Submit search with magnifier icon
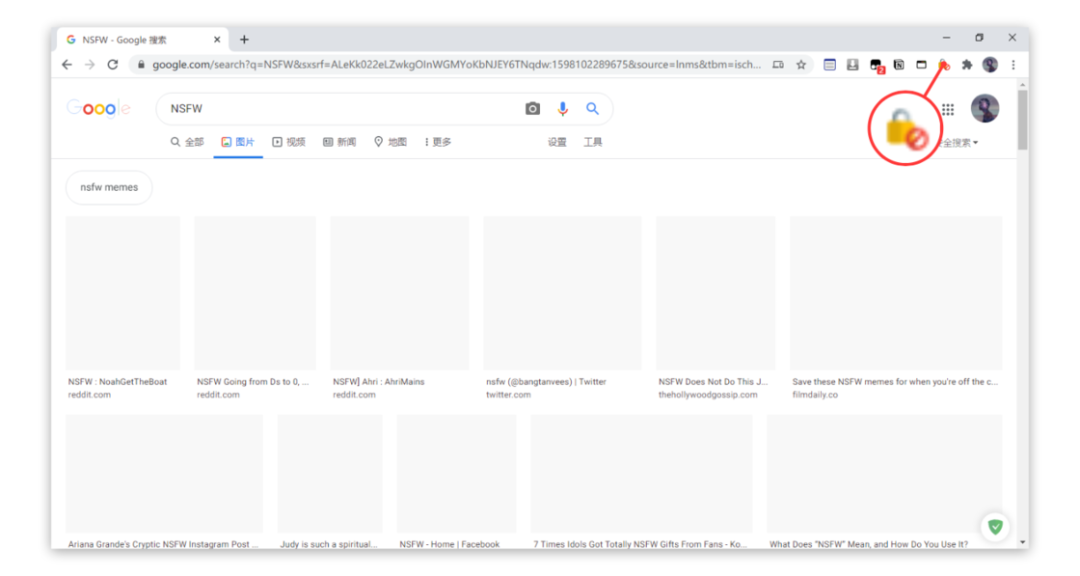Viewport: 1080px width, 576px height. 592,109
